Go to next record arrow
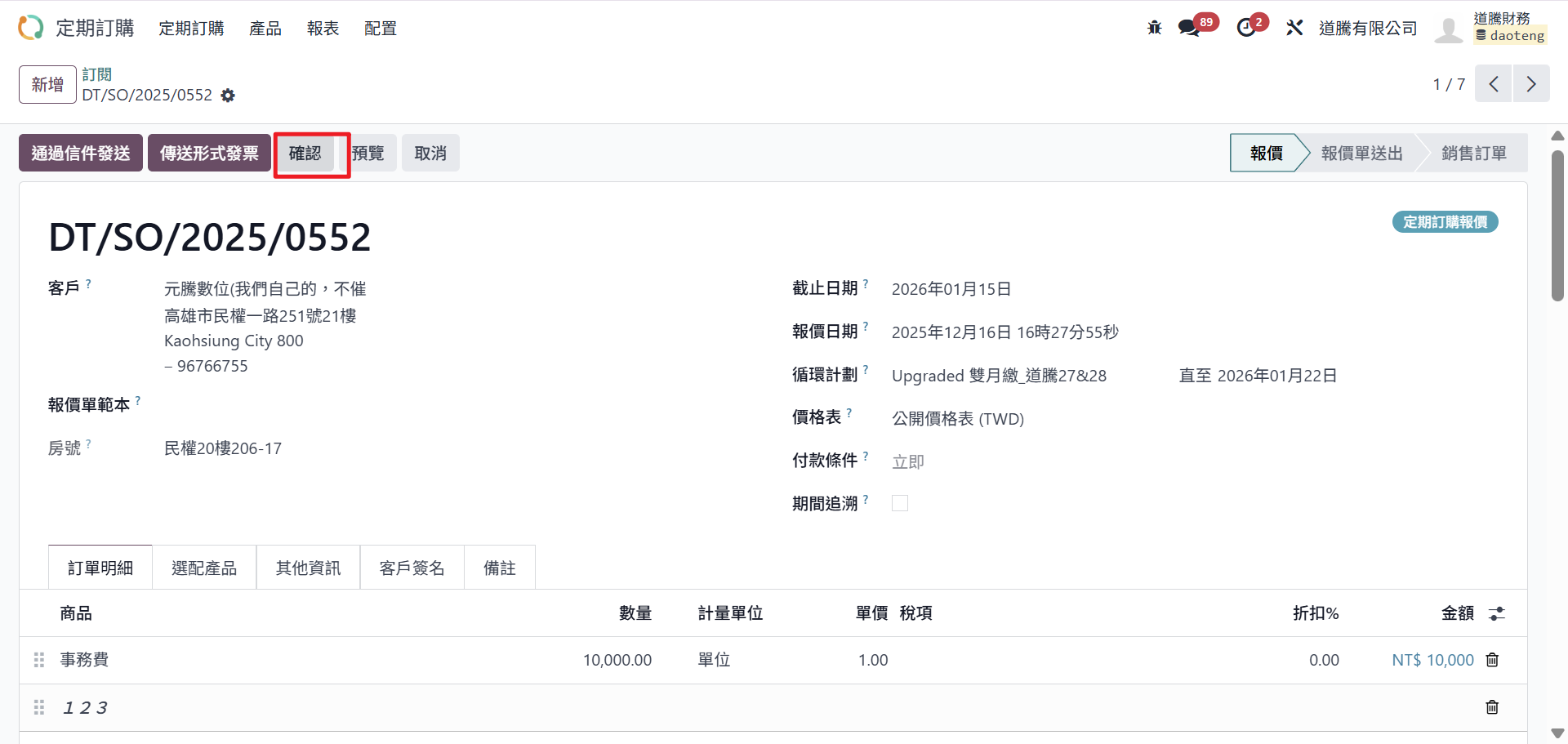This screenshot has height=744, width=1568. 1531,84
